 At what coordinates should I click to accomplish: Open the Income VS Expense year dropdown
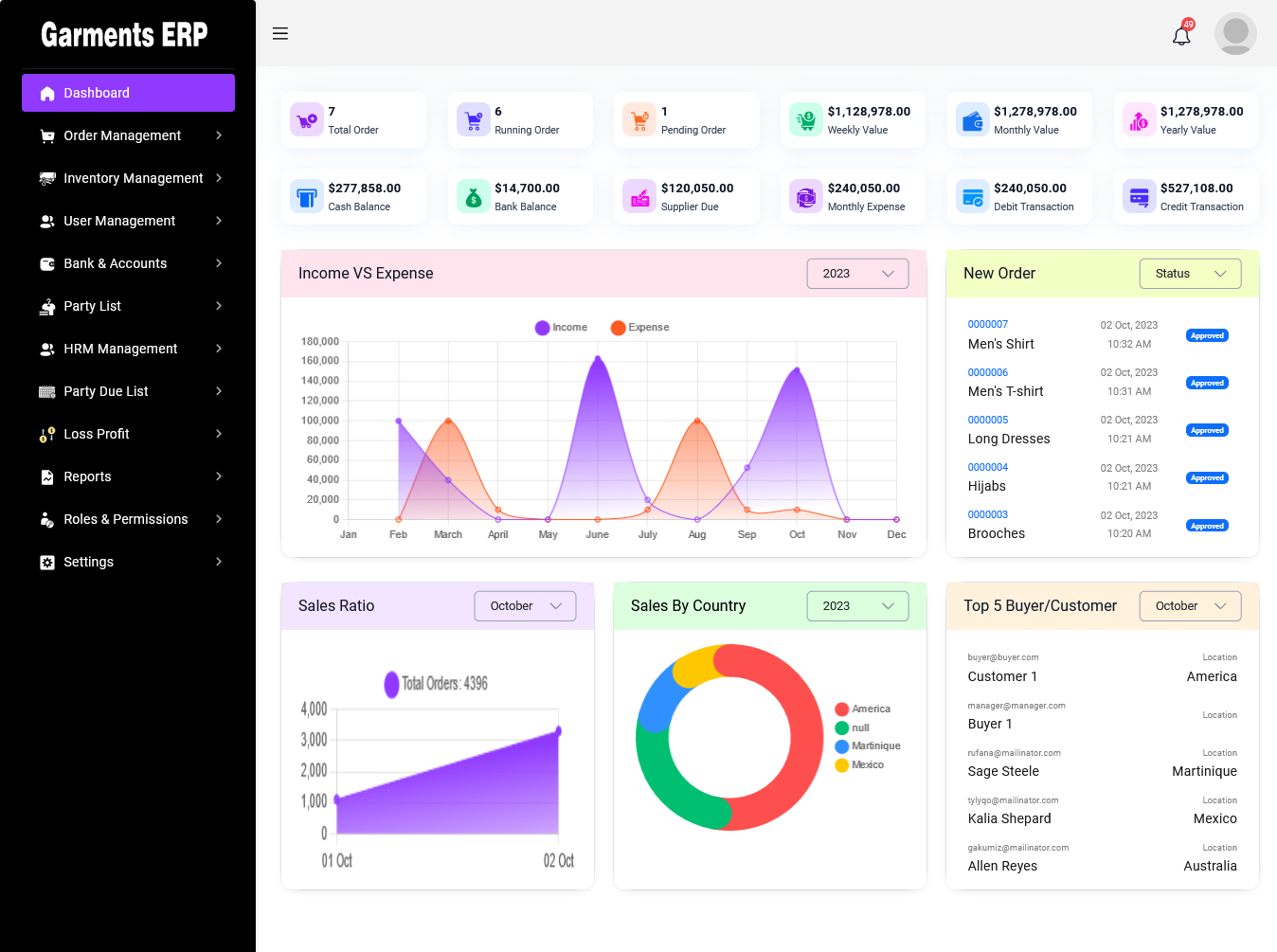click(x=857, y=274)
